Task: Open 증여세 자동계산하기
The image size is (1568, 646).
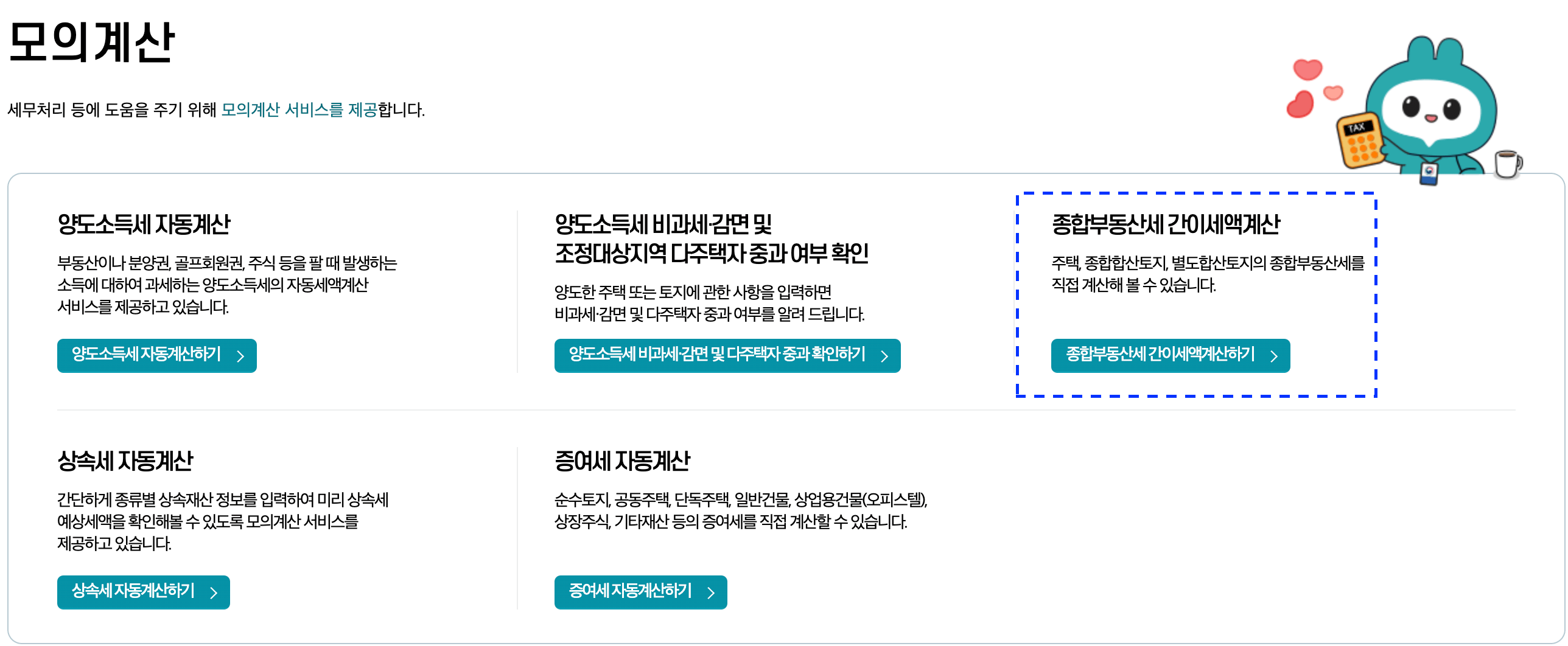Action: click(640, 592)
